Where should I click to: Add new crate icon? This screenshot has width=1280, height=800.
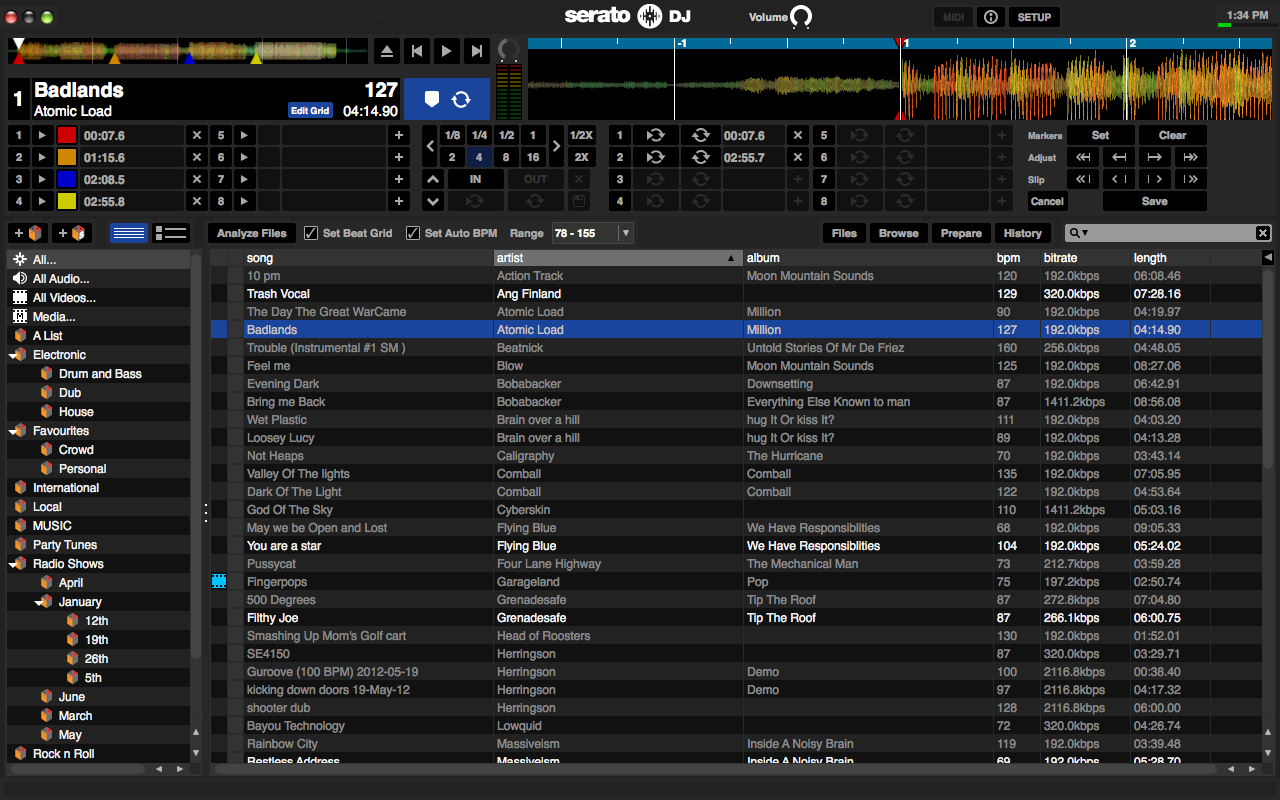(27, 233)
